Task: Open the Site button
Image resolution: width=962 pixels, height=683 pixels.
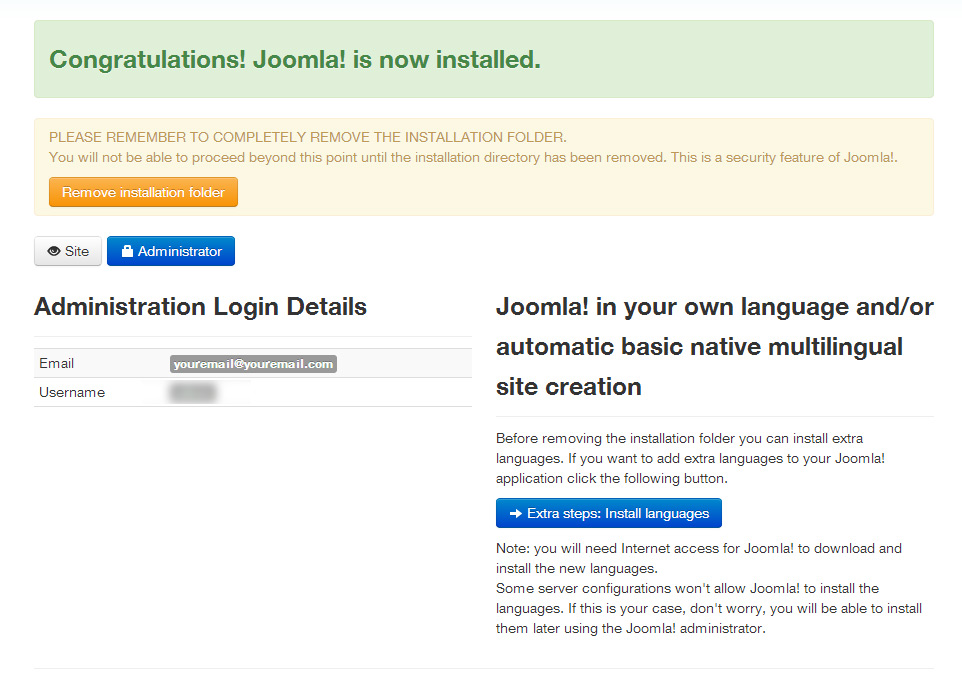Action: [68, 251]
